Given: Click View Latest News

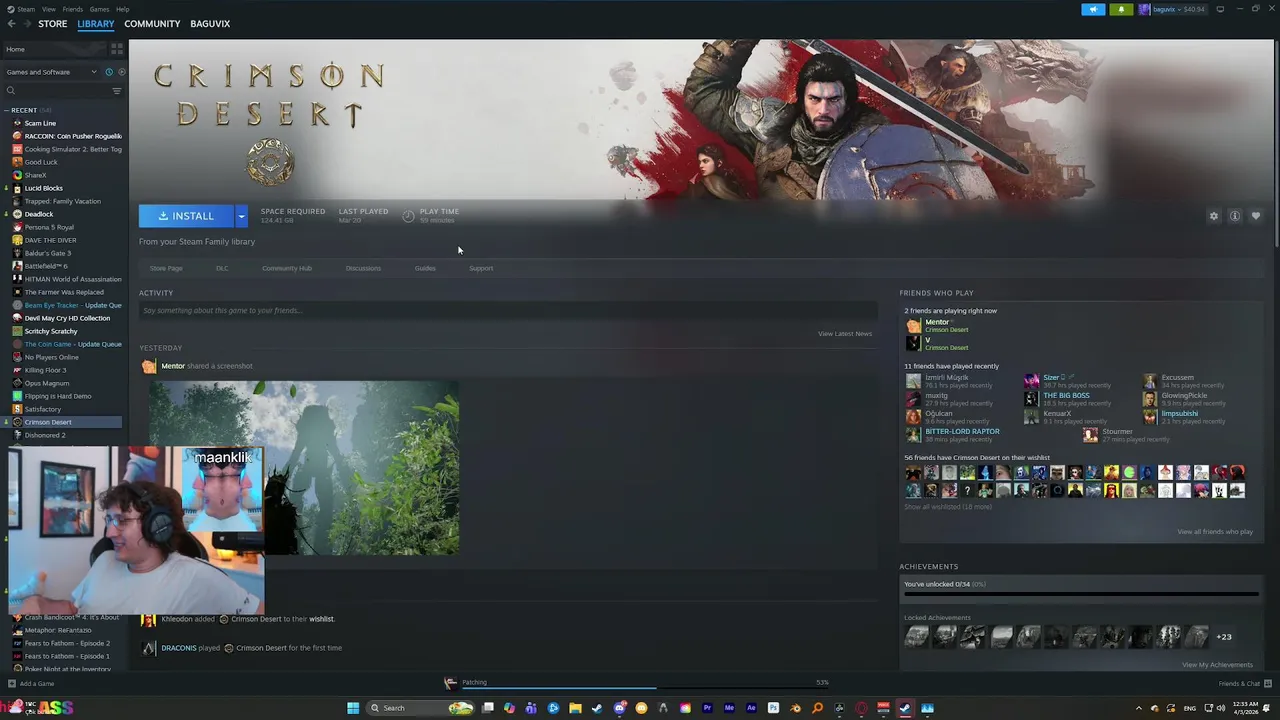Looking at the screenshot, I should click(845, 334).
